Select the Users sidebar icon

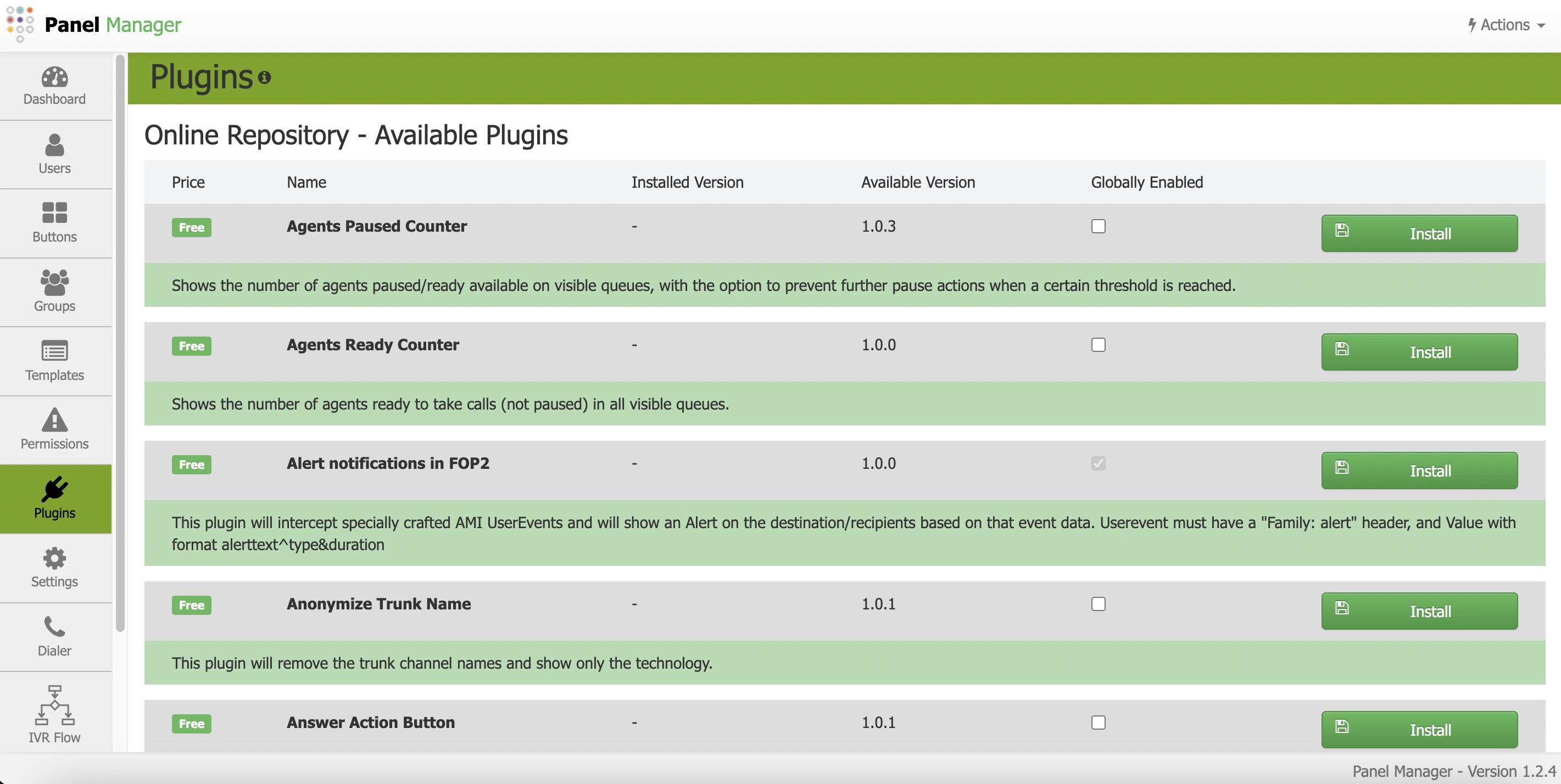(54, 154)
